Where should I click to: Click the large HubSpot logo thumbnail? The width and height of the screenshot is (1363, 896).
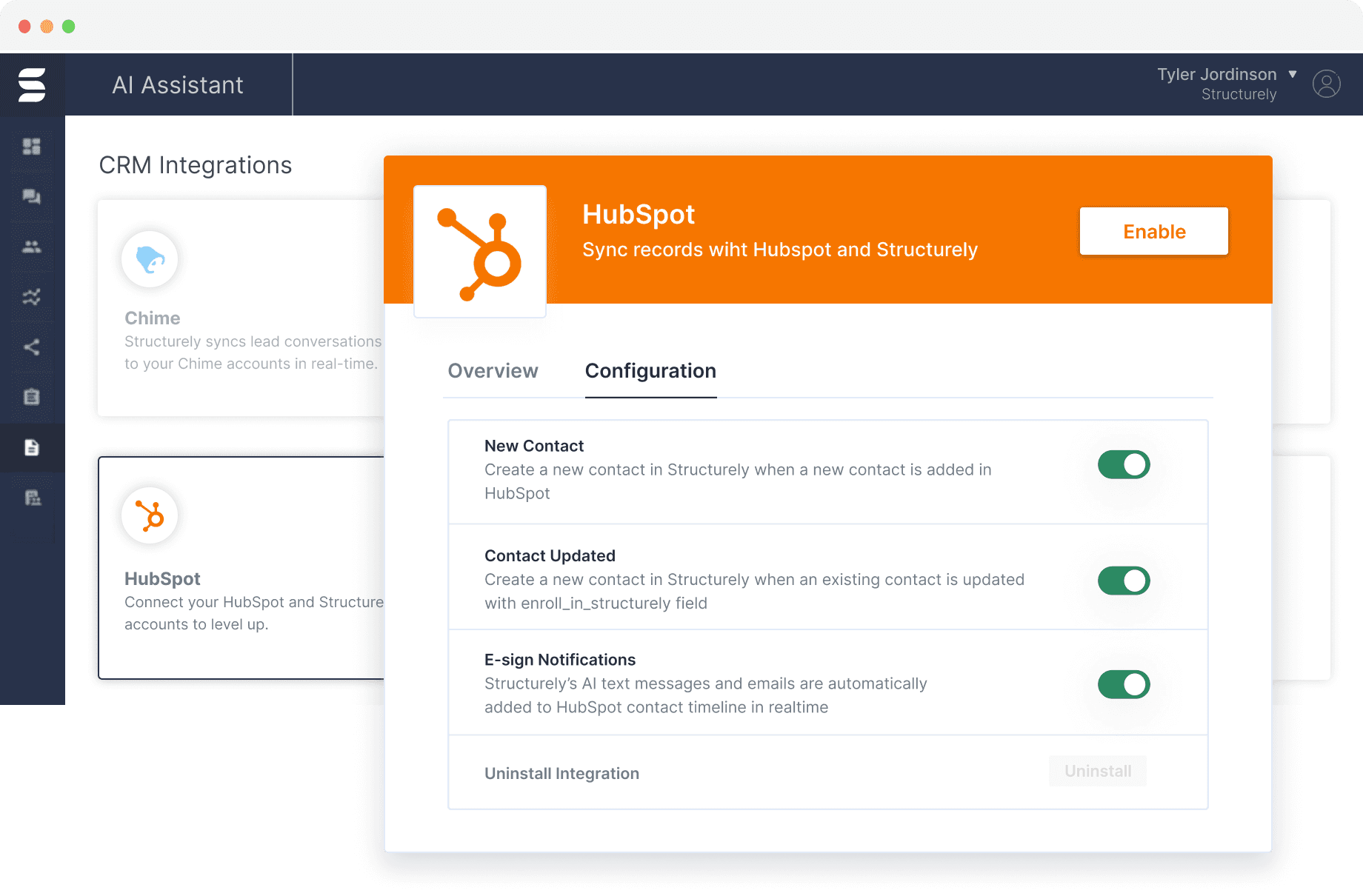(480, 252)
